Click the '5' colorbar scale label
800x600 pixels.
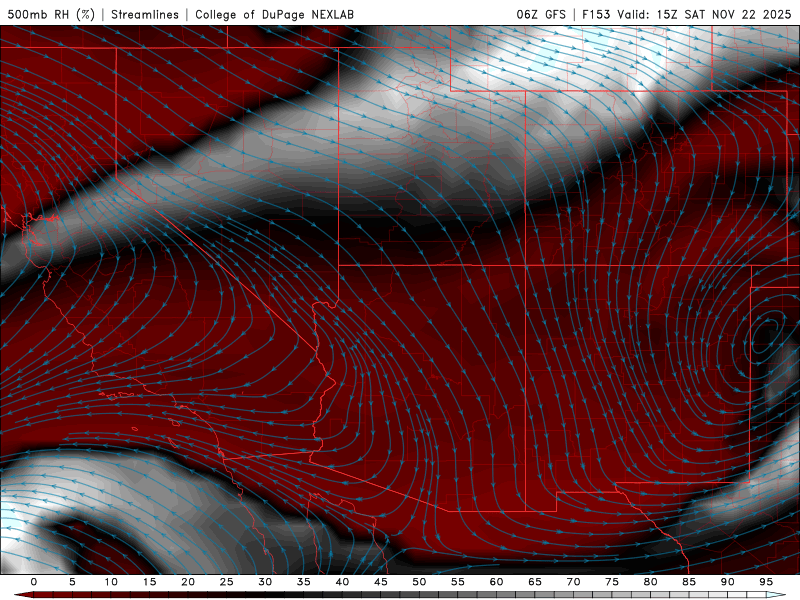pos(72,582)
